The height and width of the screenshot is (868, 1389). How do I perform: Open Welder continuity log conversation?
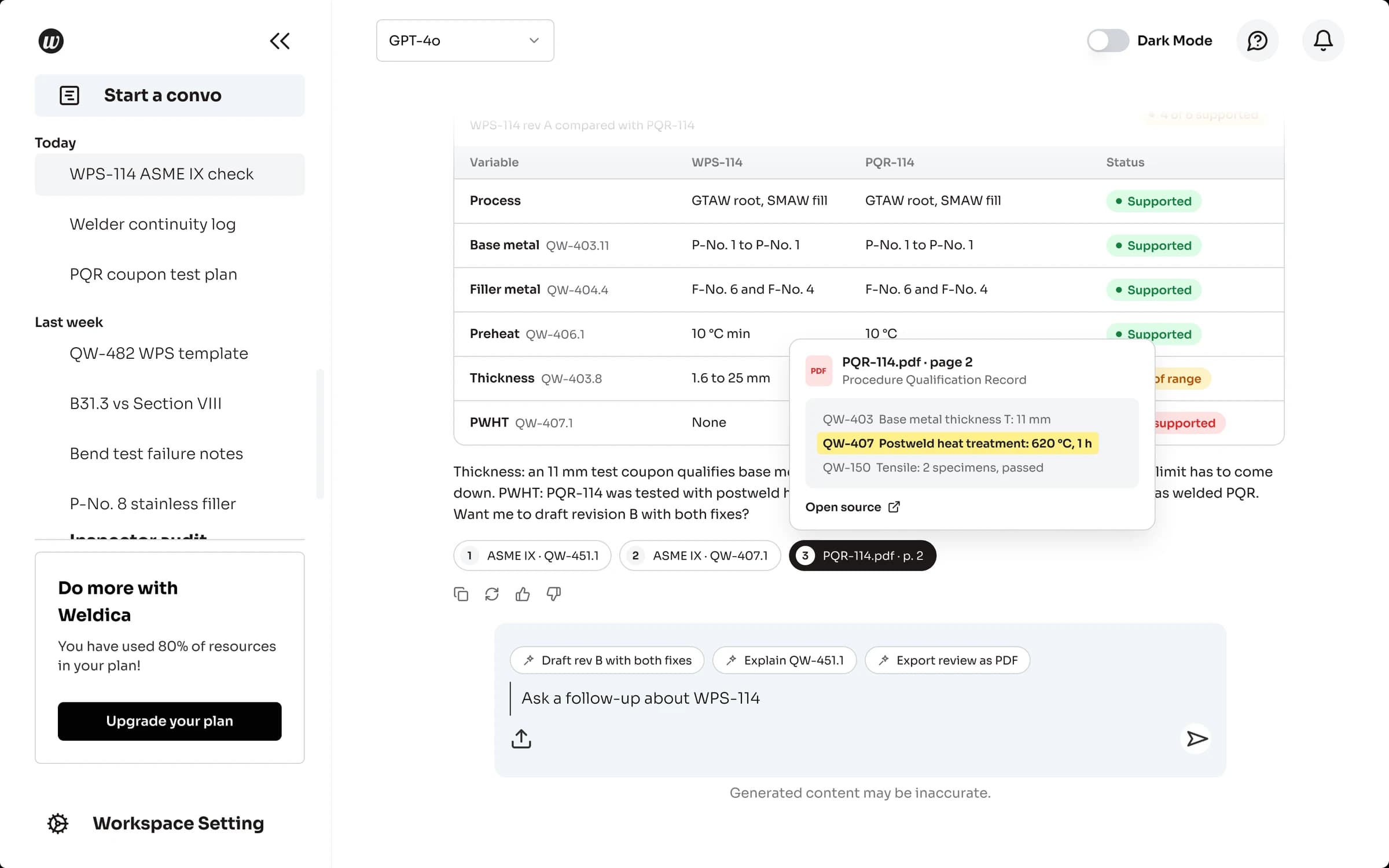[x=152, y=224]
